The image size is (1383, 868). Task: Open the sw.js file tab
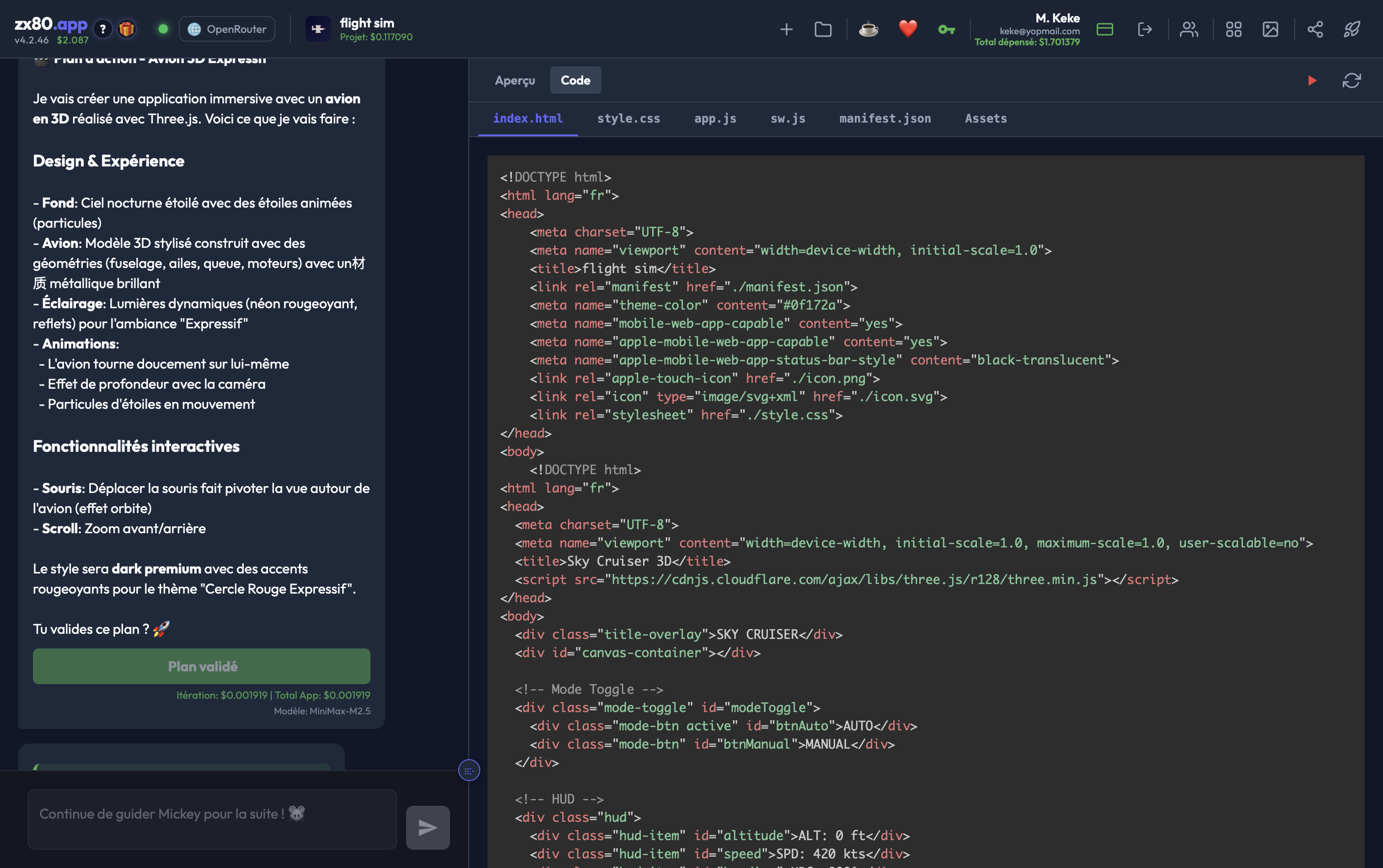point(788,118)
